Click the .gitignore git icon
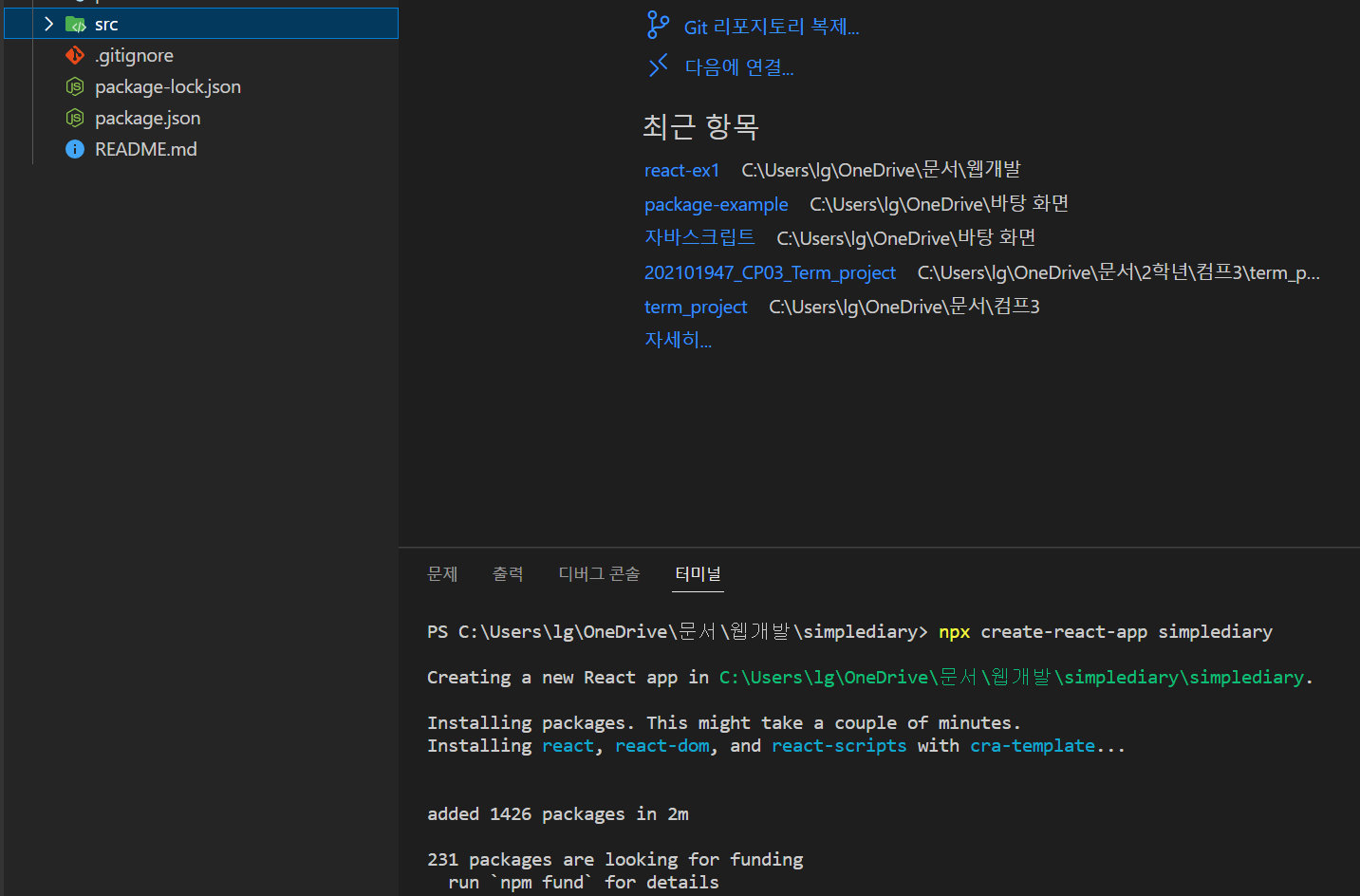Image resolution: width=1360 pixels, height=896 pixels. (75, 55)
